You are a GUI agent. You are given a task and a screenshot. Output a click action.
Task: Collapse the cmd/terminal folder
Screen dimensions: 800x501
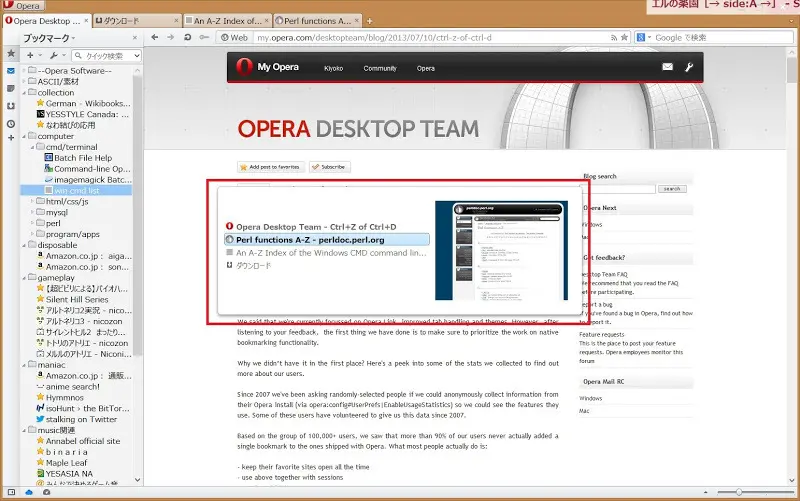point(33,147)
